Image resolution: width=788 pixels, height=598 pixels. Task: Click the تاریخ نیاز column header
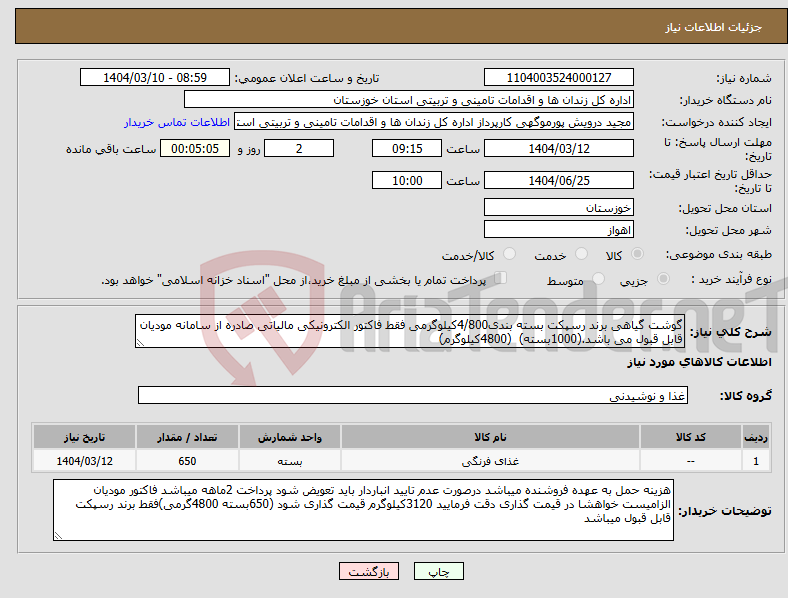(84, 437)
